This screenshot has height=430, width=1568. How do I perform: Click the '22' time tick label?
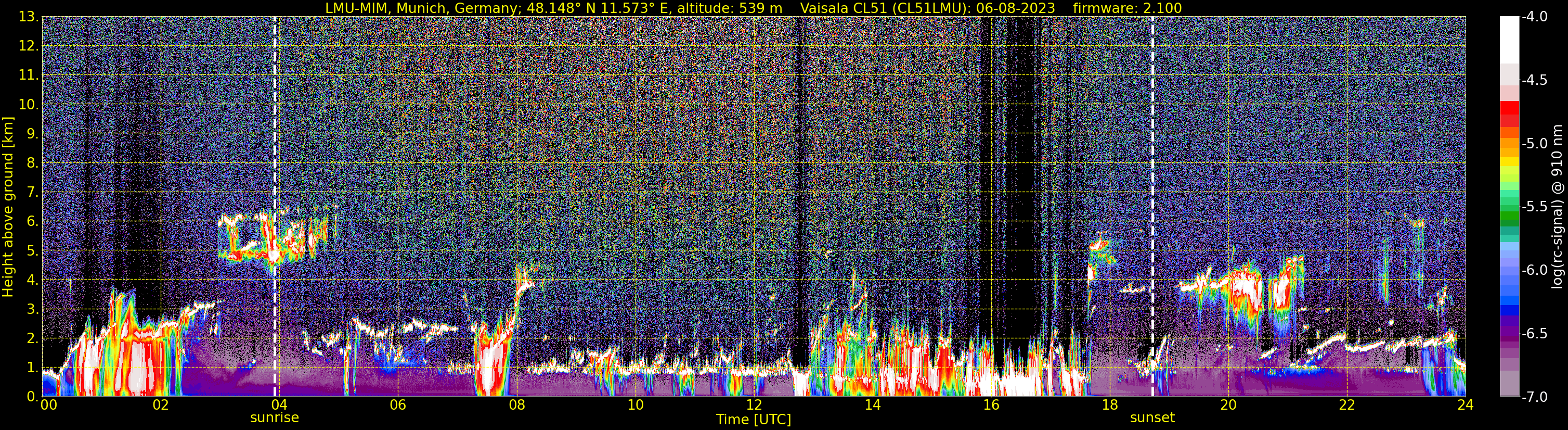point(1347,405)
